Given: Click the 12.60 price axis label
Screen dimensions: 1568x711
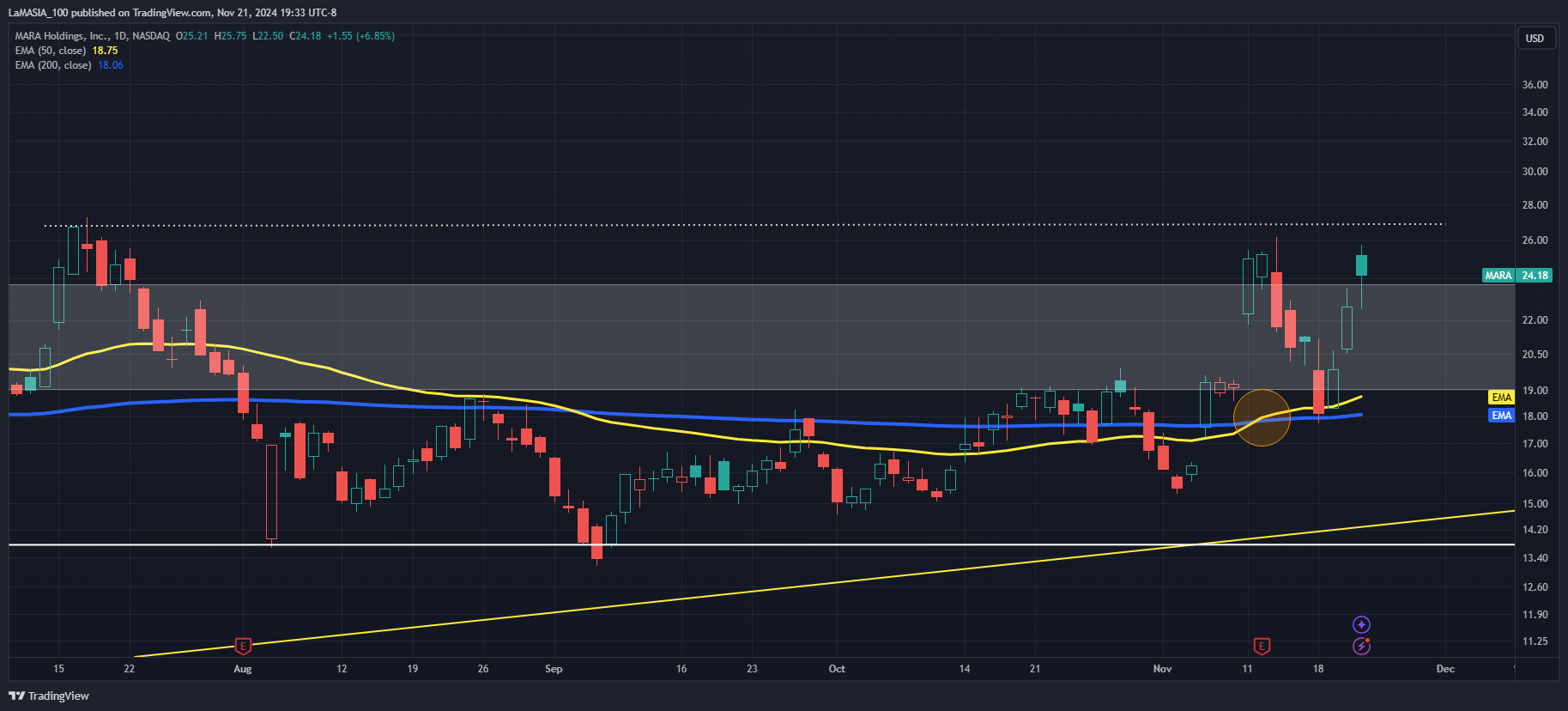Looking at the screenshot, I should click(1535, 587).
